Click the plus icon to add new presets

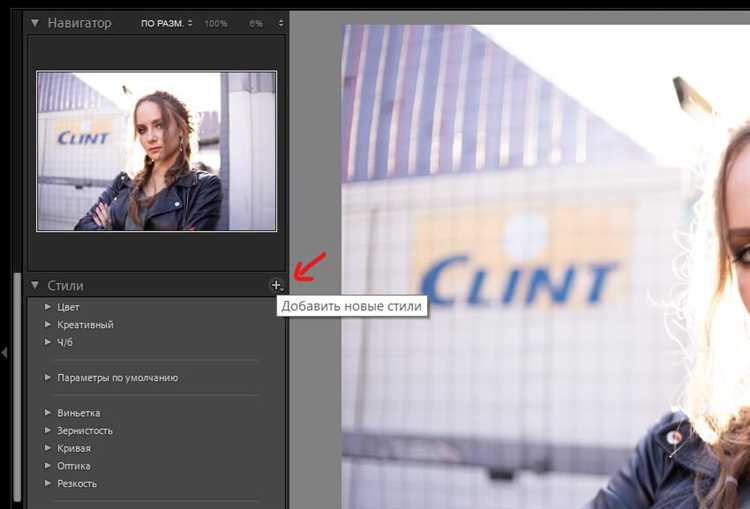point(276,286)
